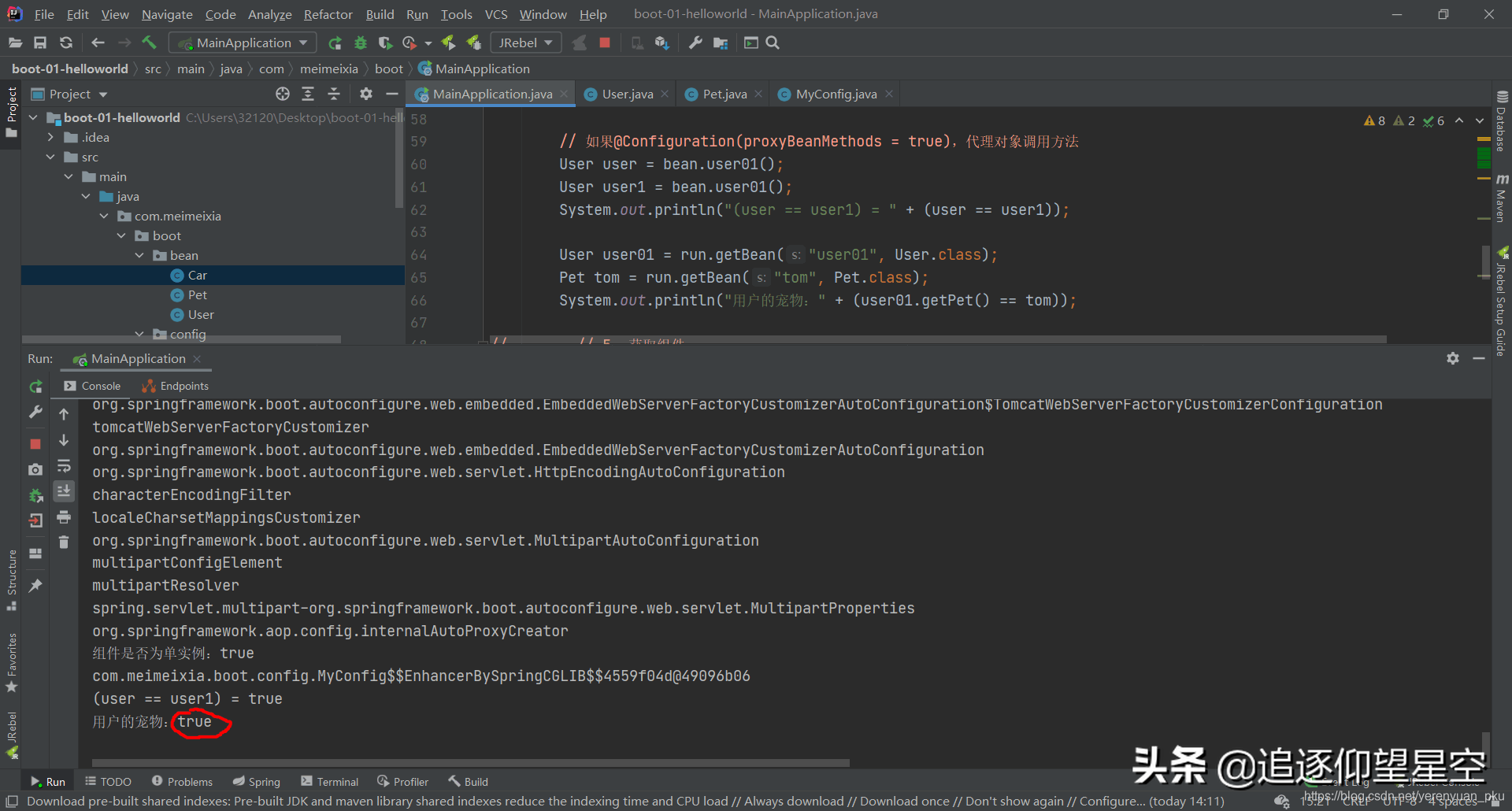This screenshot has height=811, width=1512.
Task: Open the Refactor menu
Action: (x=328, y=14)
